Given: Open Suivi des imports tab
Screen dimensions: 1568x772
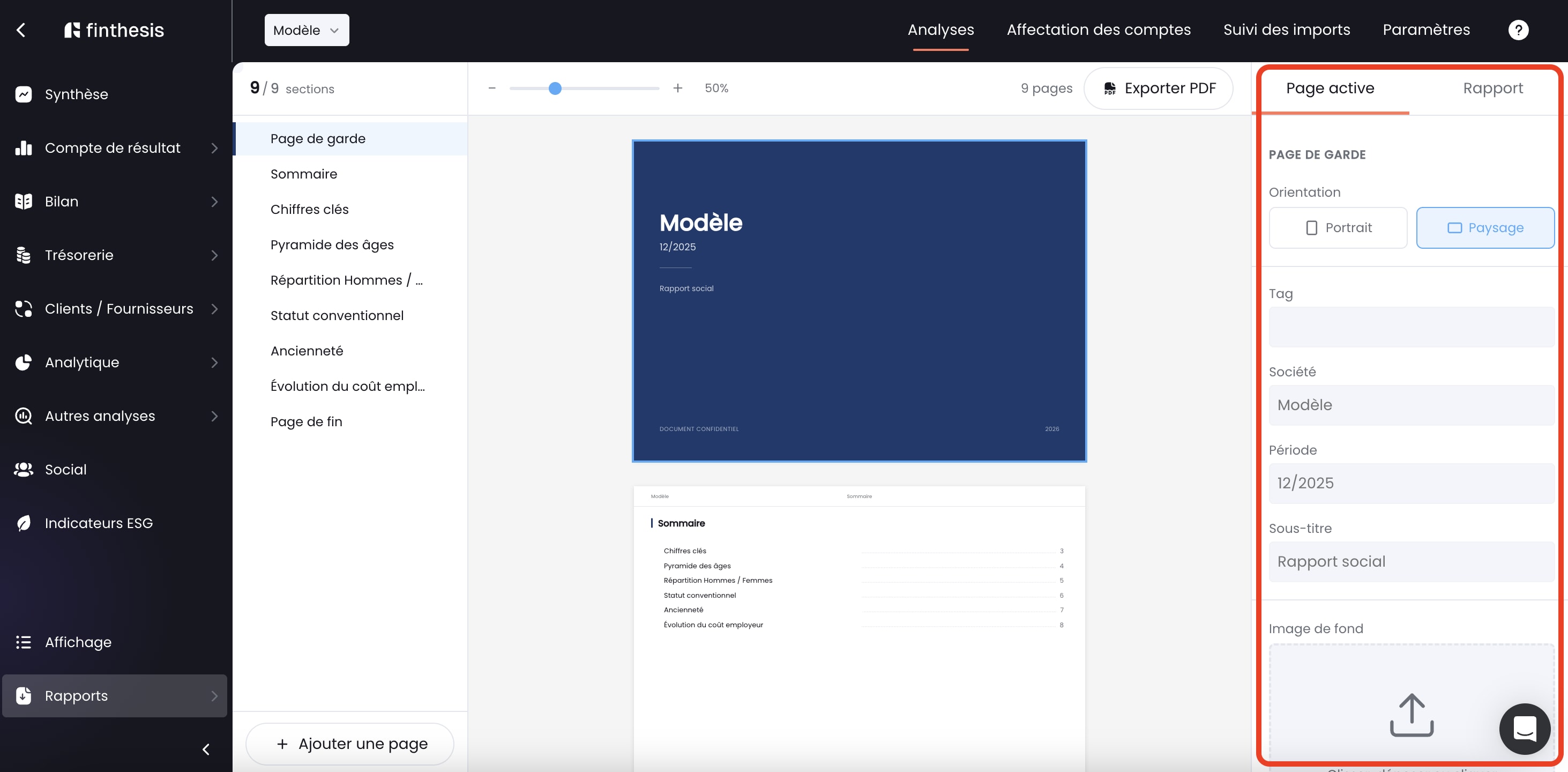Looking at the screenshot, I should pyautogui.click(x=1286, y=30).
